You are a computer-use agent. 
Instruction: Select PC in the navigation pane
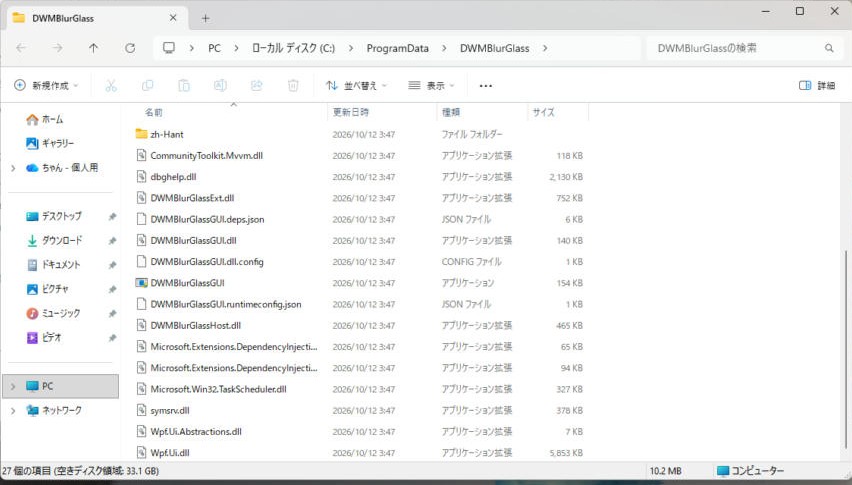tap(60, 386)
